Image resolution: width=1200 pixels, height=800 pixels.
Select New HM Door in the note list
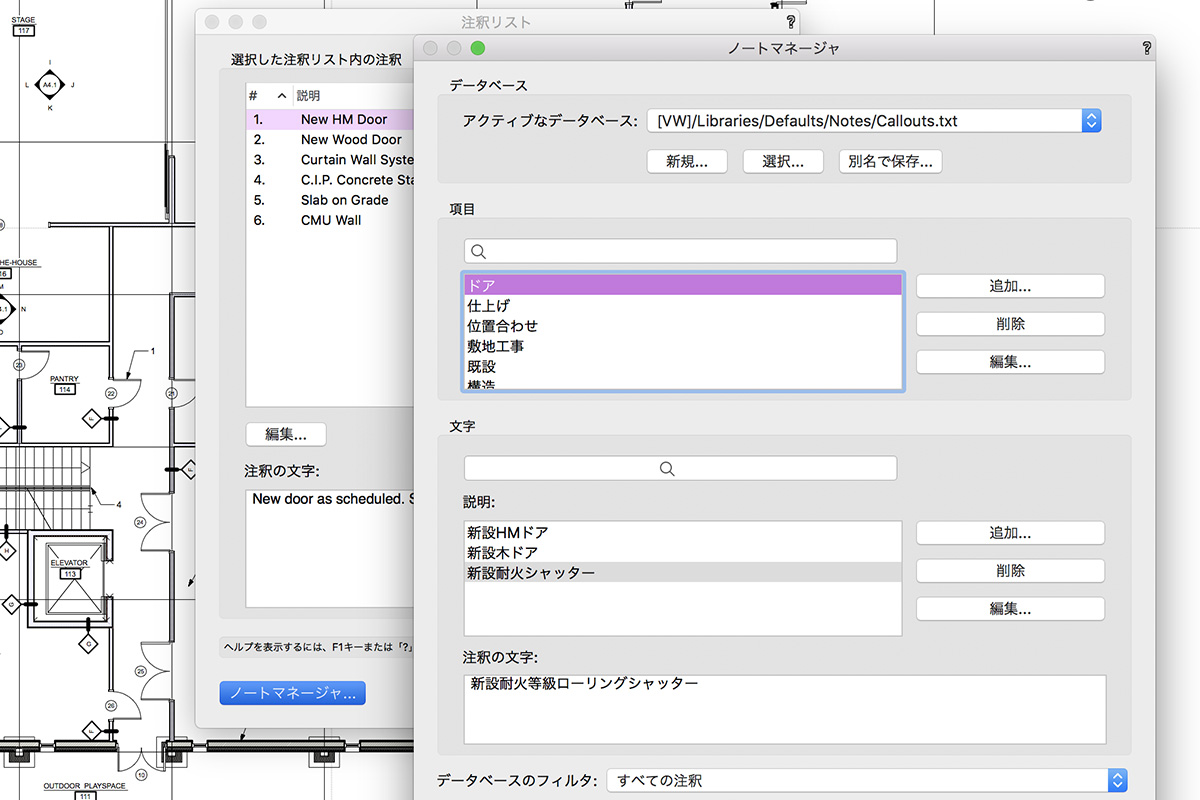(x=330, y=119)
